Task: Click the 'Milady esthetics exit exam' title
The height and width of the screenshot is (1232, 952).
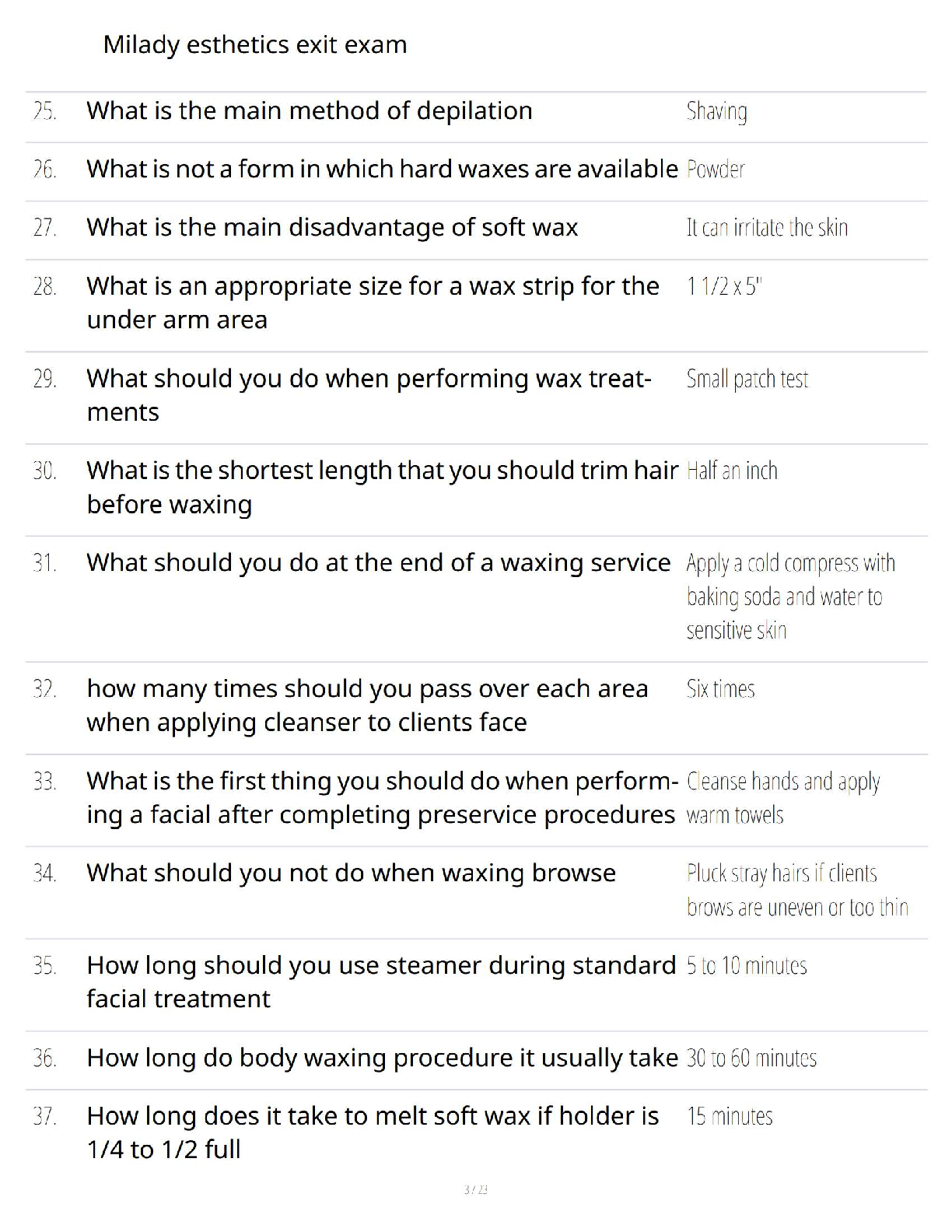Action: [x=254, y=45]
